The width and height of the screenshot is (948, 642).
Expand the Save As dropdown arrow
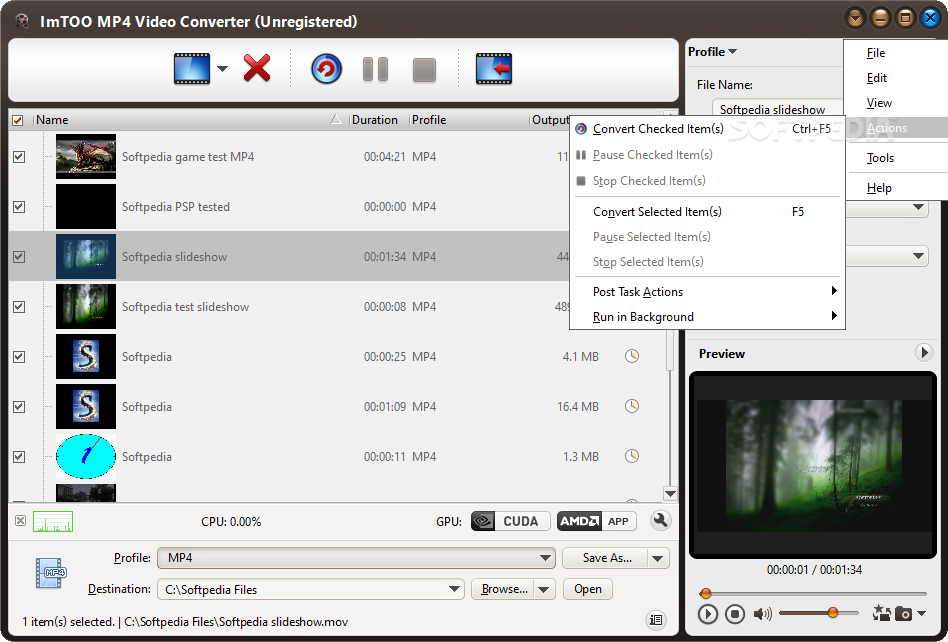tap(658, 559)
